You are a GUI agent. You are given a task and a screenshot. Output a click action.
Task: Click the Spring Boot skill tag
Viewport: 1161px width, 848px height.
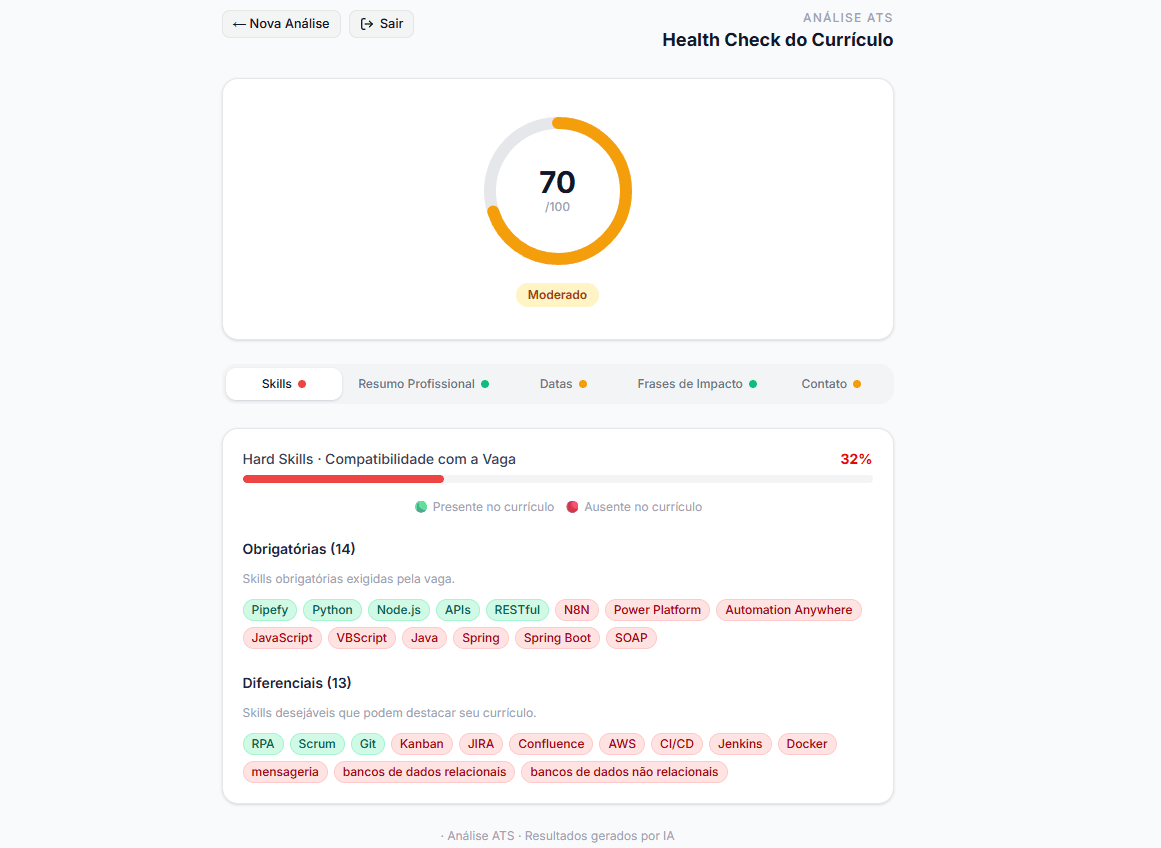[557, 638]
